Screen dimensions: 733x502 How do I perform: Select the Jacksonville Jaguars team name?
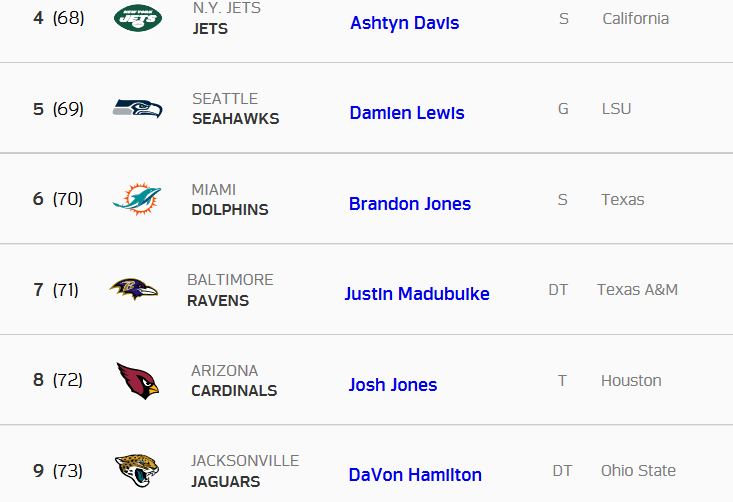point(245,471)
